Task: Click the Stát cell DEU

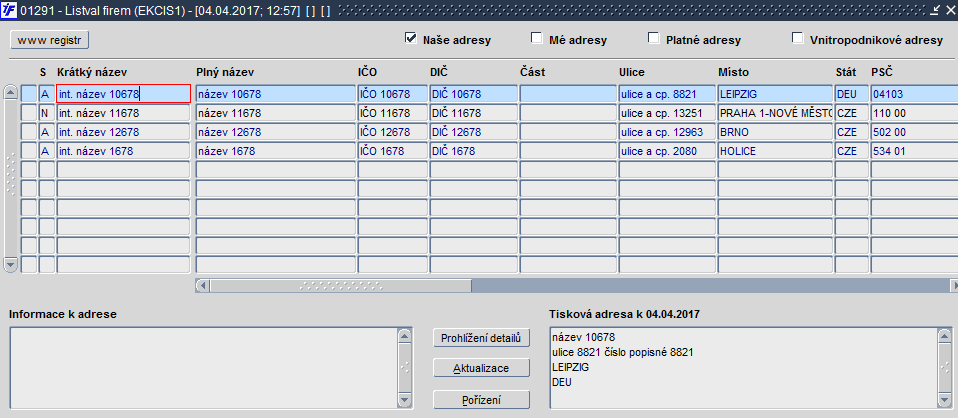Action: (852, 94)
